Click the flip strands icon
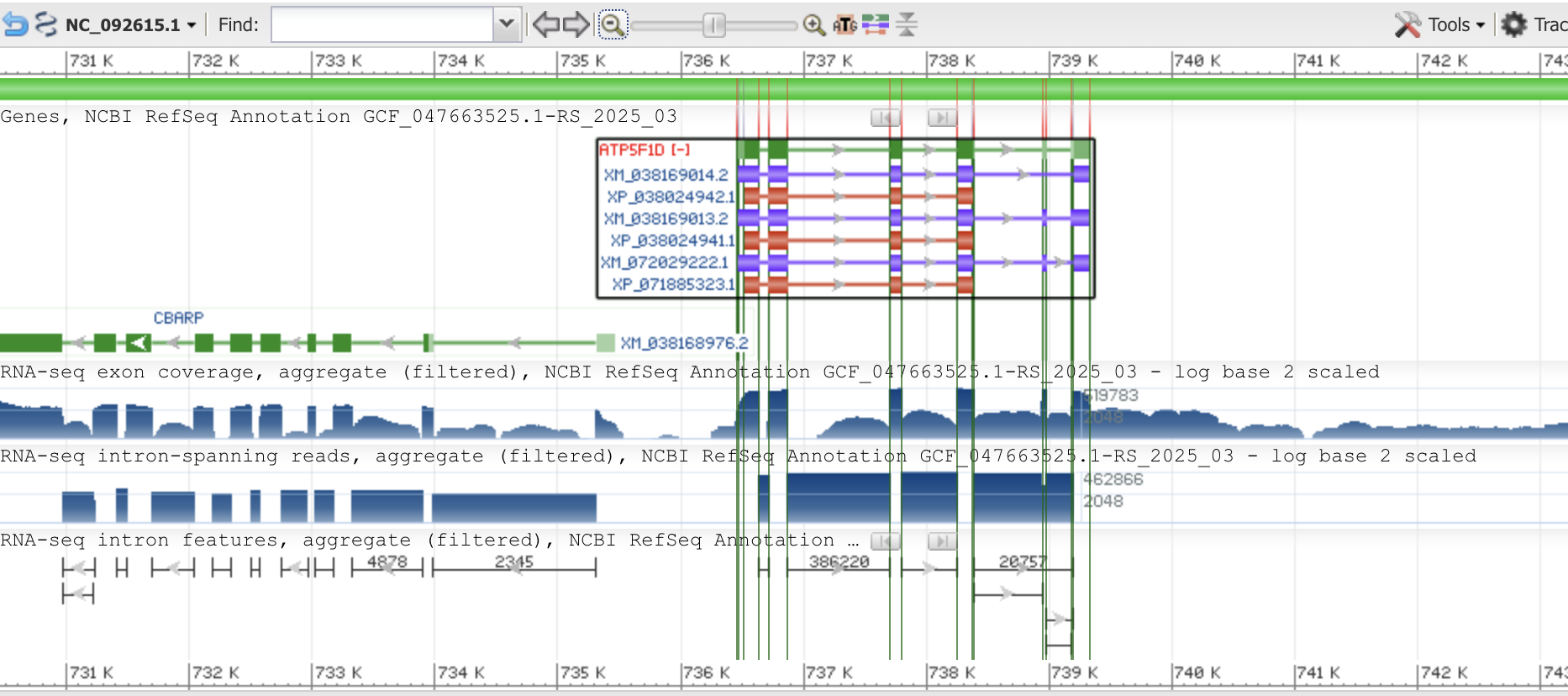The width and height of the screenshot is (1568, 696). click(x=46, y=24)
